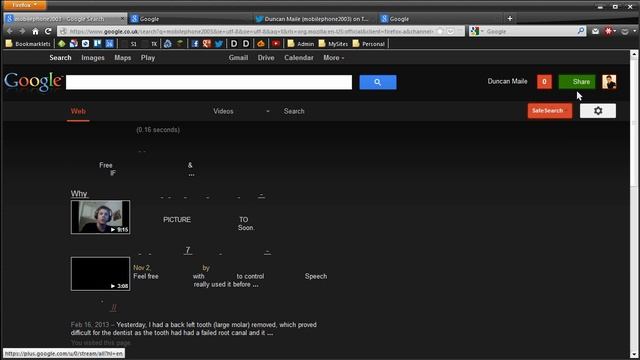Open the Facebook bookmark icon
The width and height of the screenshot is (640, 360).
pos(195,44)
